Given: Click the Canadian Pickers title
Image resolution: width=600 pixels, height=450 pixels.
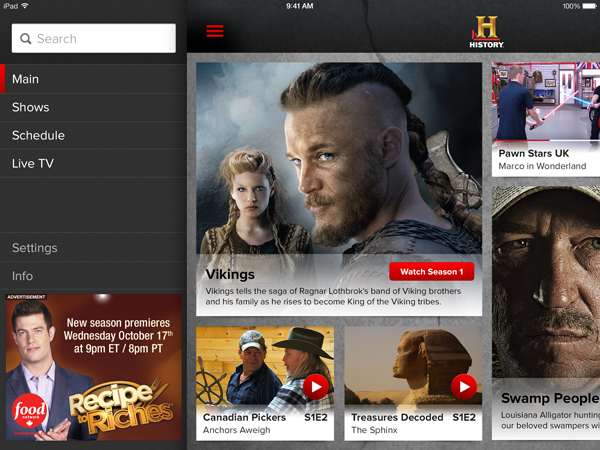Looking at the screenshot, I should tap(245, 417).
